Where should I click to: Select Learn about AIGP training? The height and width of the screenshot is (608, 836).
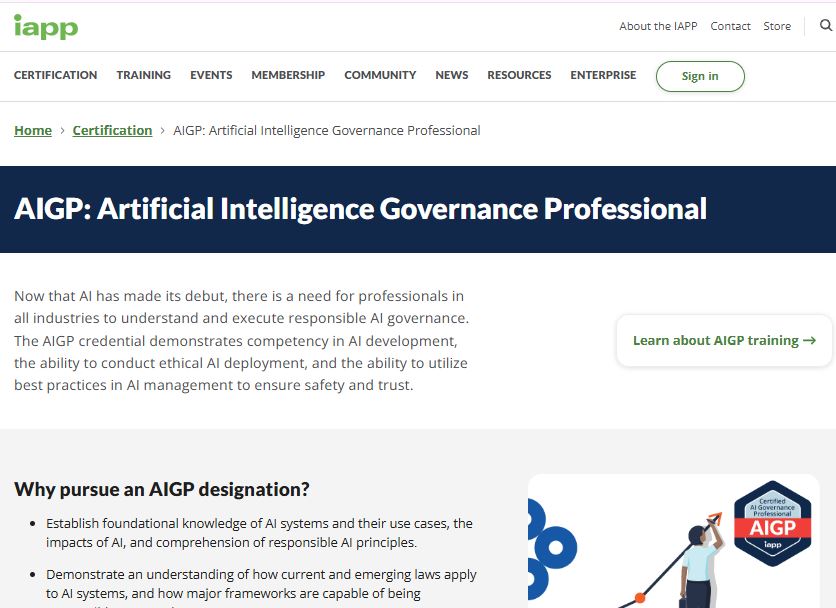coord(717,340)
